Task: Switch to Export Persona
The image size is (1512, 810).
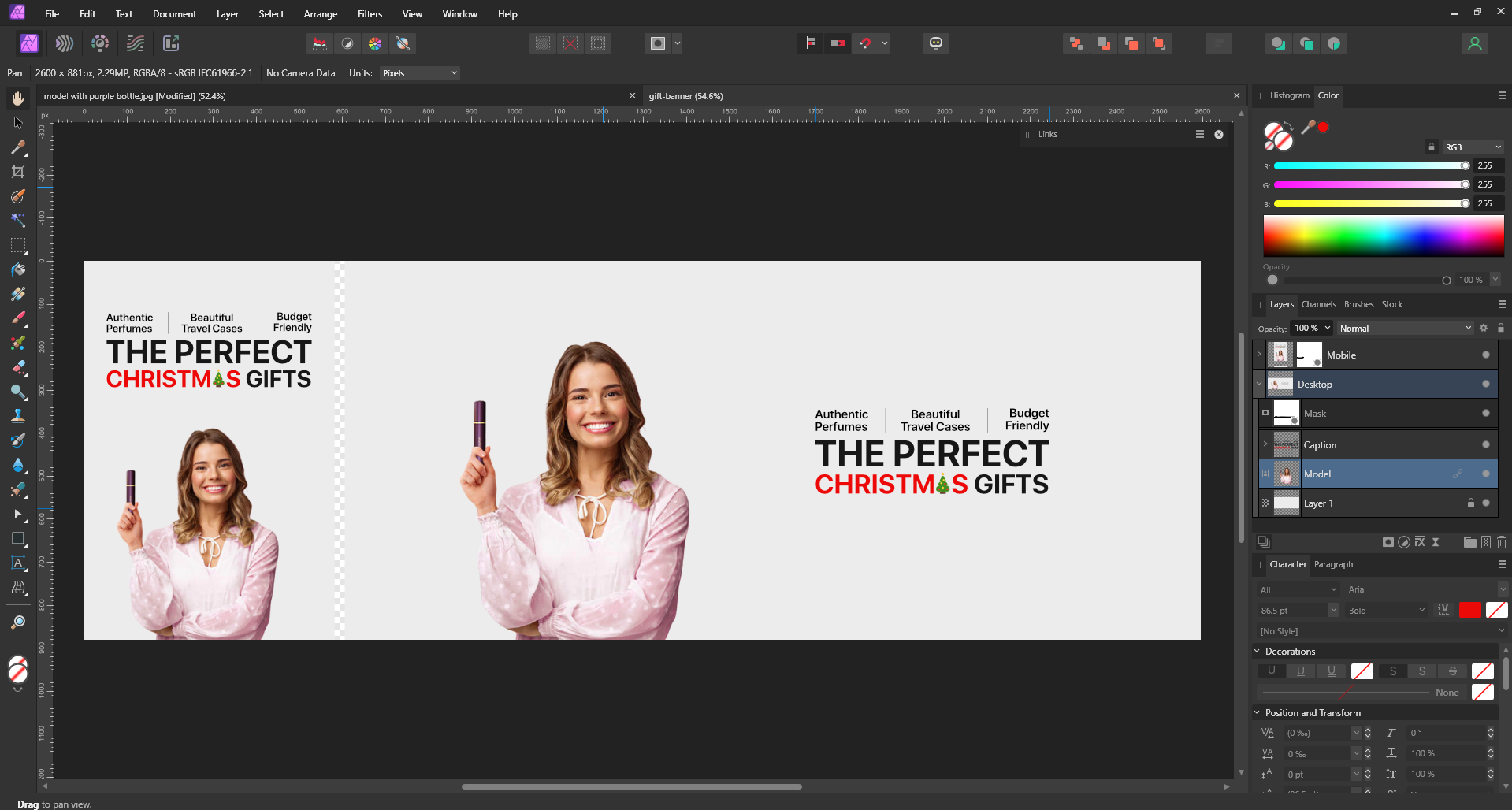Action: pyautogui.click(x=171, y=43)
